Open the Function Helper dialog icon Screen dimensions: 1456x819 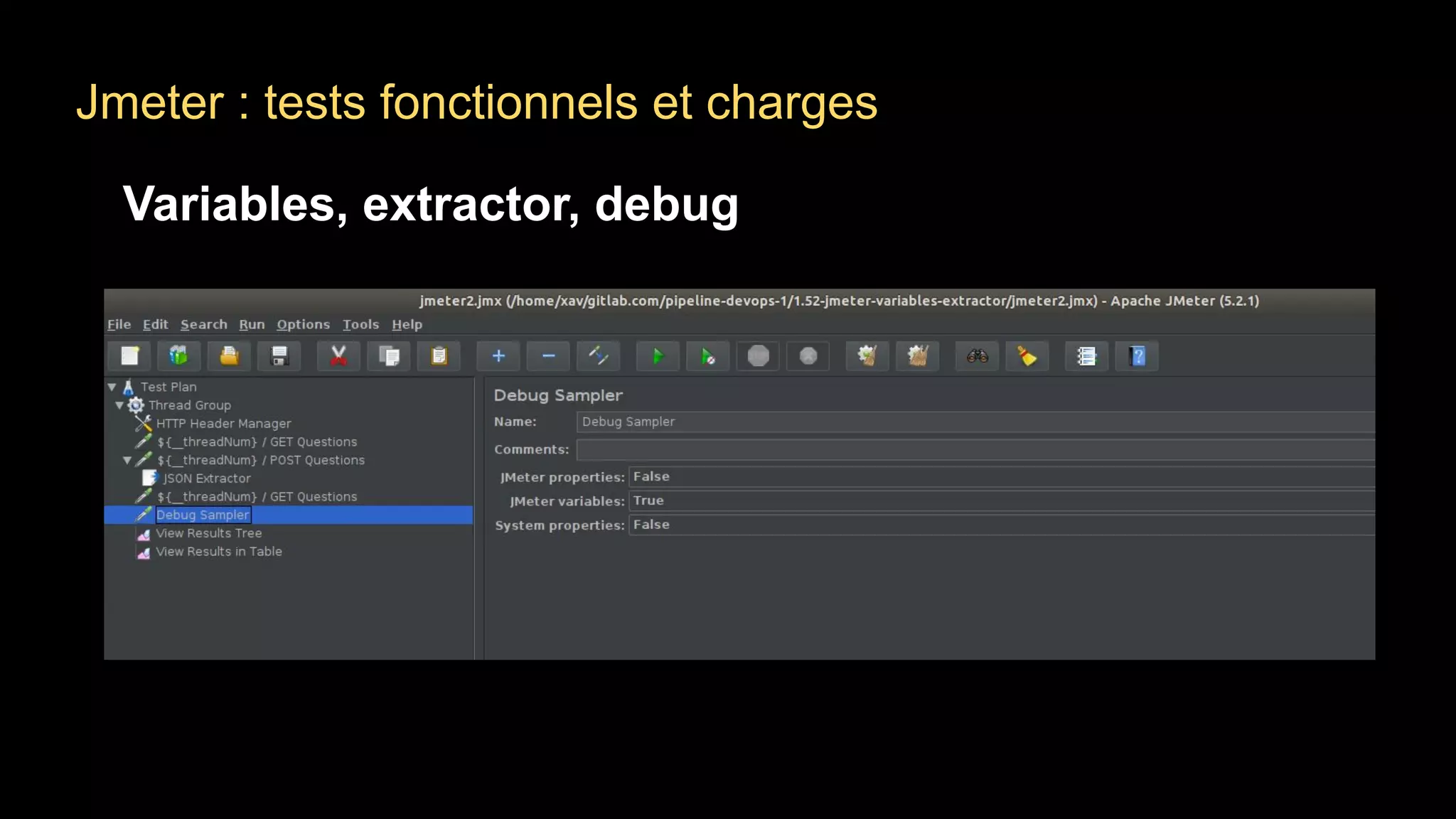[1086, 356]
